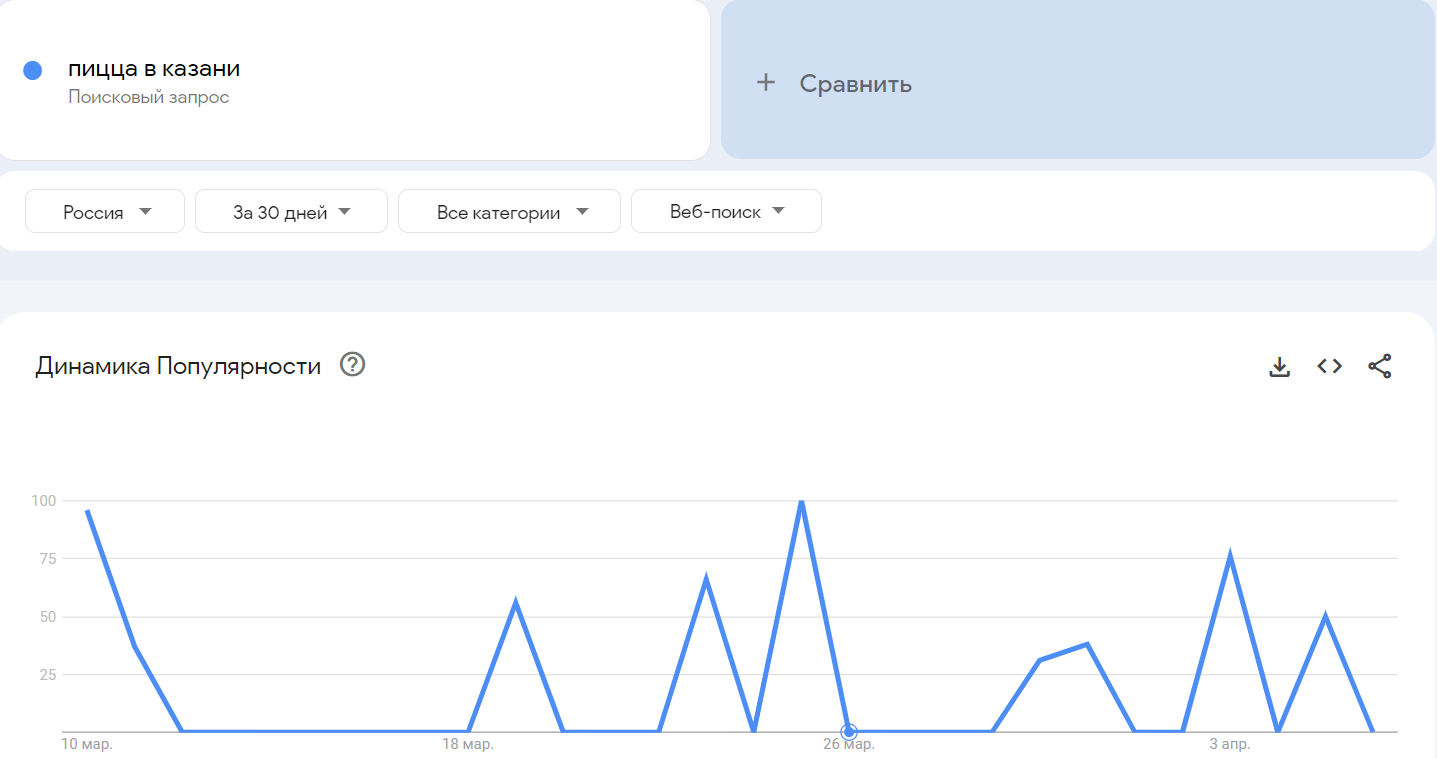Click the Поисковый запрос subtitle
The width and height of the screenshot is (1437, 759).
pos(149,98)
